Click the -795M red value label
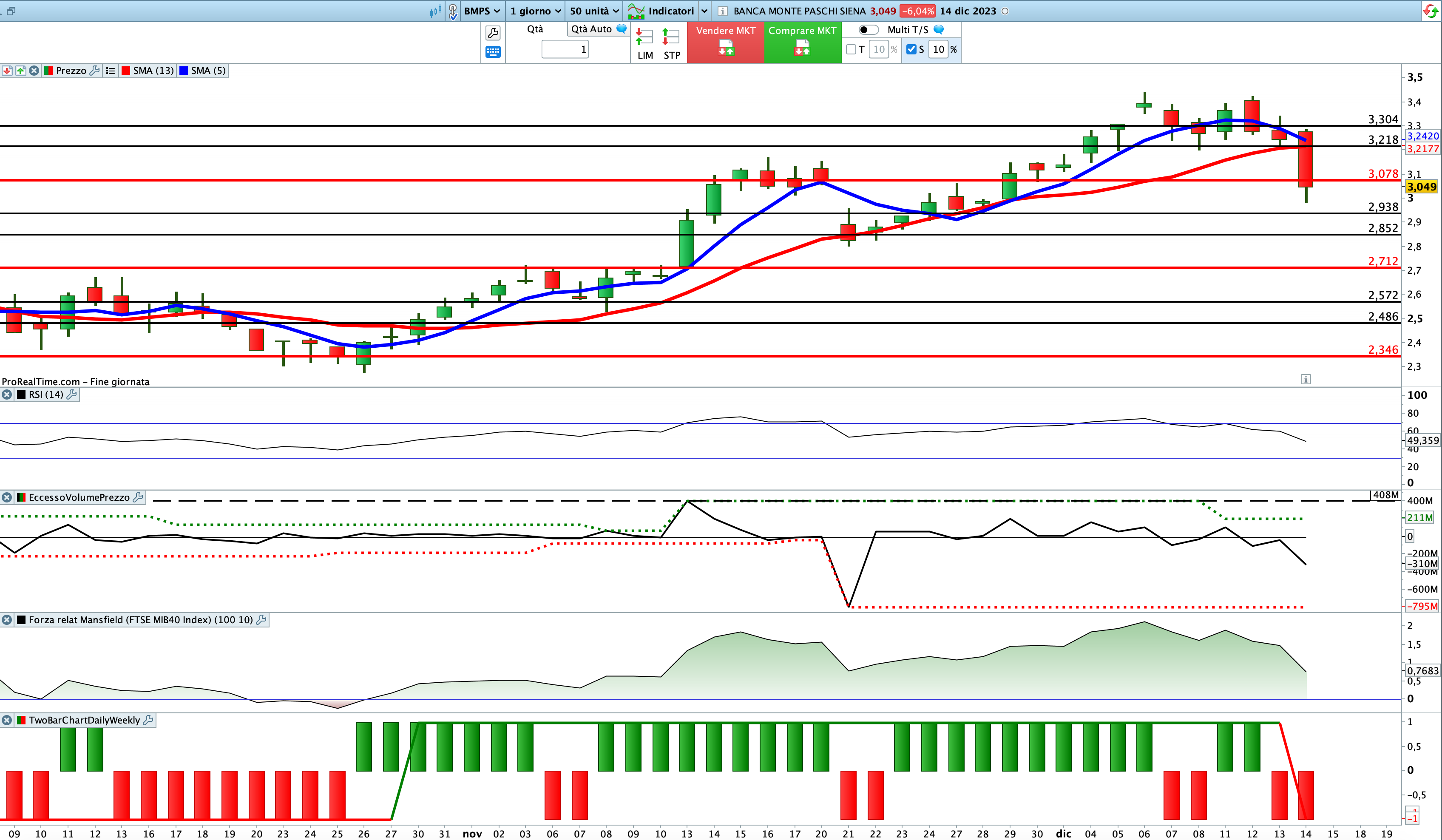Image resolution: width=1442 pixels, height=840 pixels. pyautogui.click(x=1422, y=606)
